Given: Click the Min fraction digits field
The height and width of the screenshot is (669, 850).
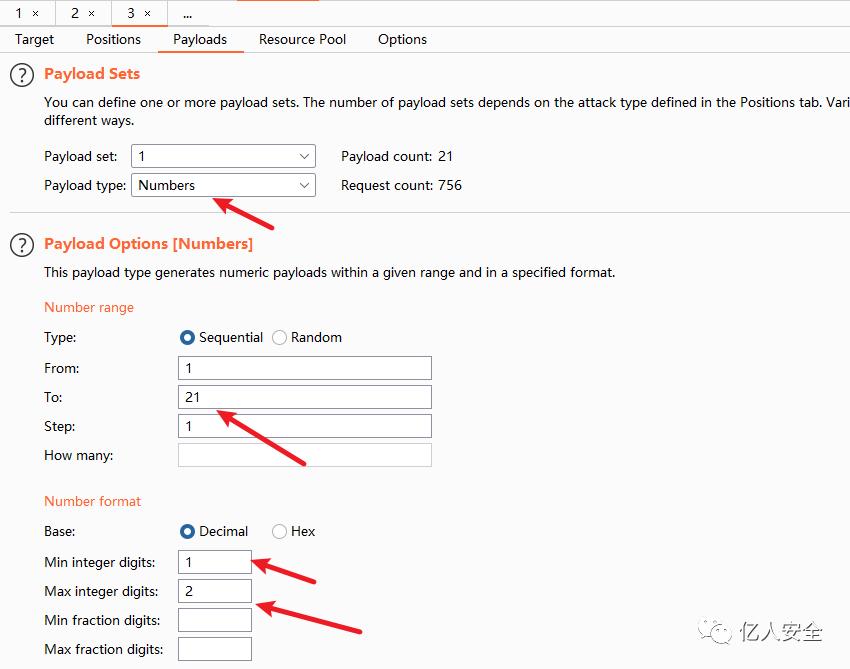Looking at the screenshot, I should pyautogui.click(x=215, y=620).
